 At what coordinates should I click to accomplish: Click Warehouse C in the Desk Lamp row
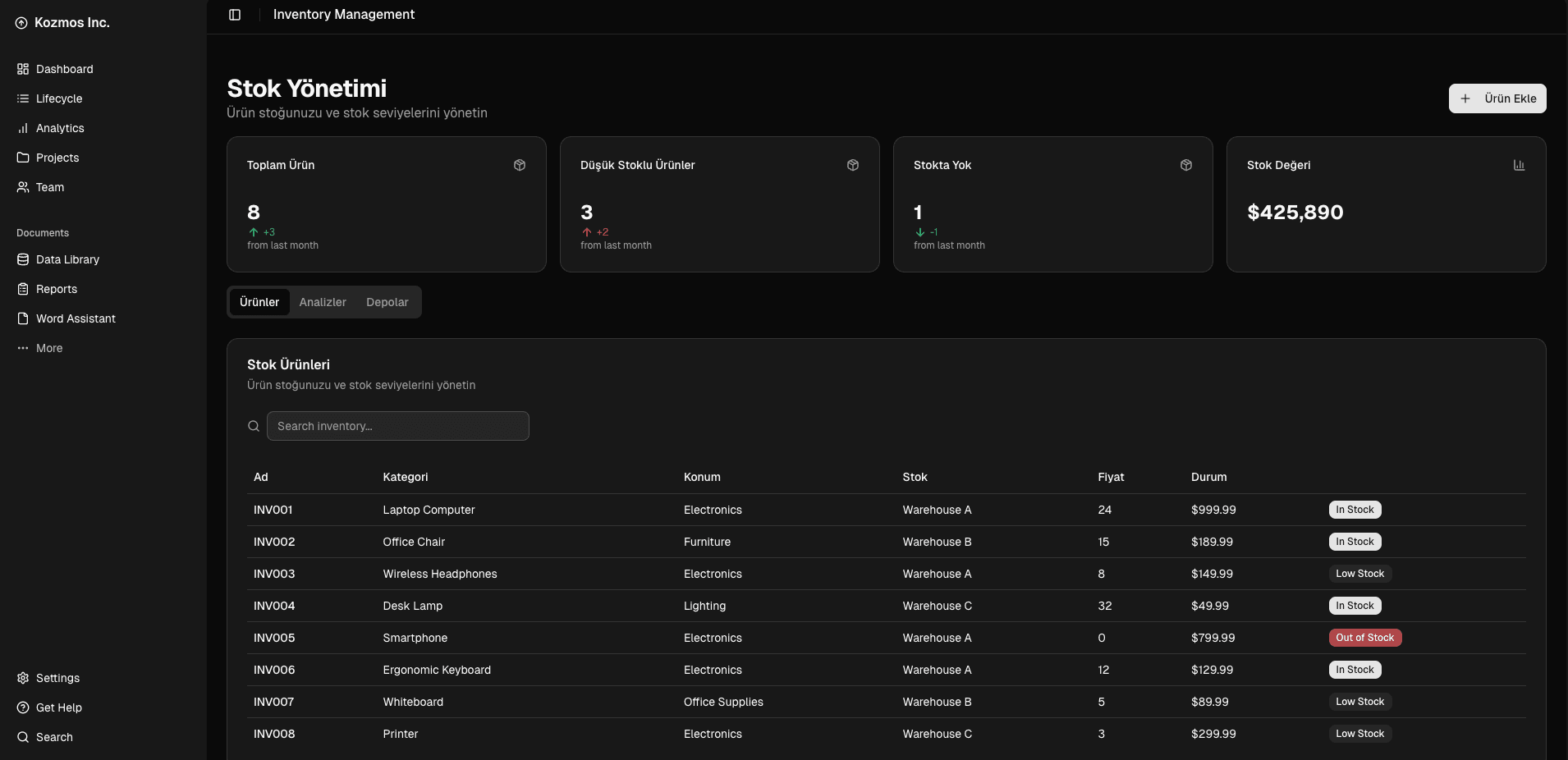click(x=938, y=606)
